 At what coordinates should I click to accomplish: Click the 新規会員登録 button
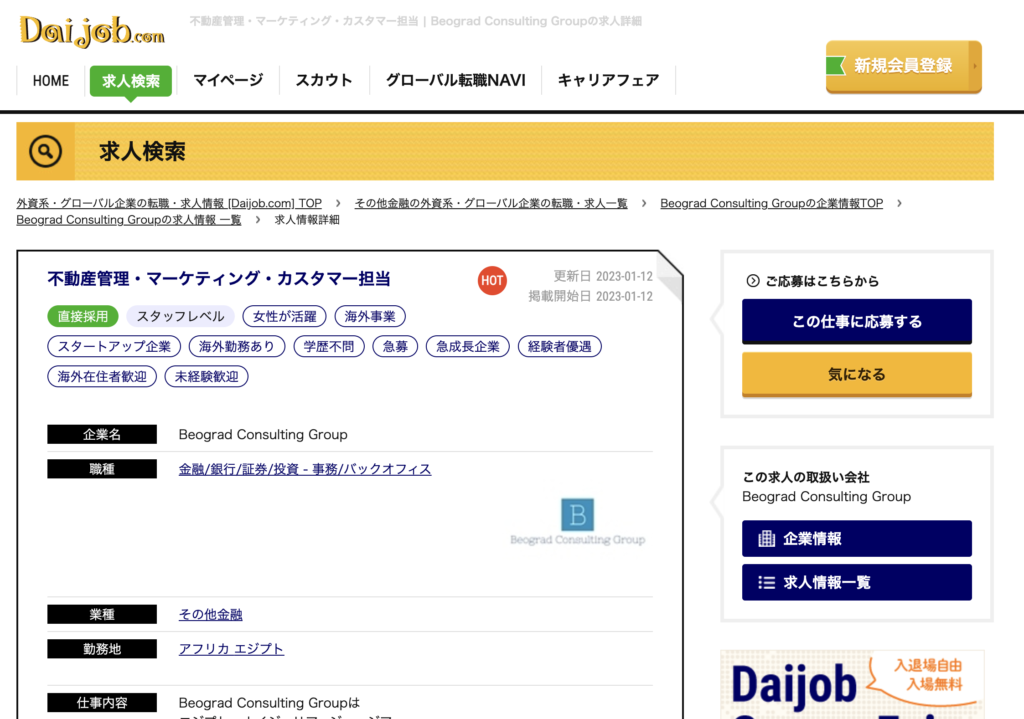pos(903,67)
